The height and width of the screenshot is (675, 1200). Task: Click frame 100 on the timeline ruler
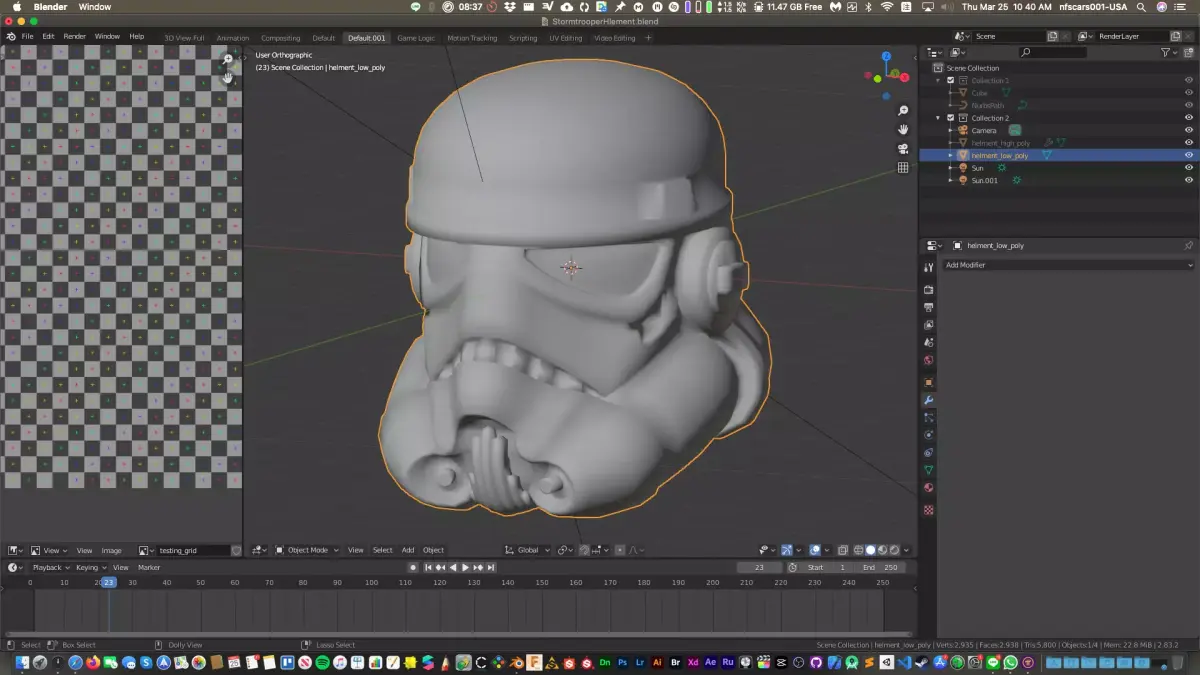pos(371,582)
